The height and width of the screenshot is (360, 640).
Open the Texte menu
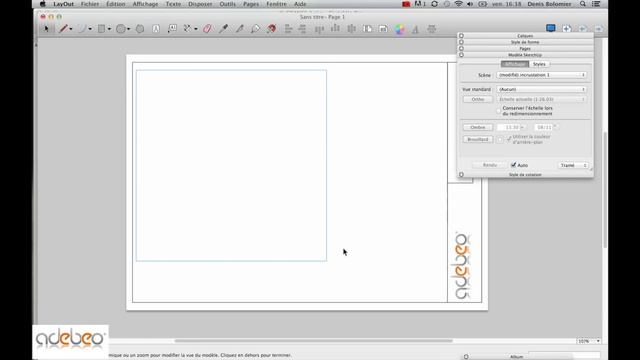pos(173,4)
